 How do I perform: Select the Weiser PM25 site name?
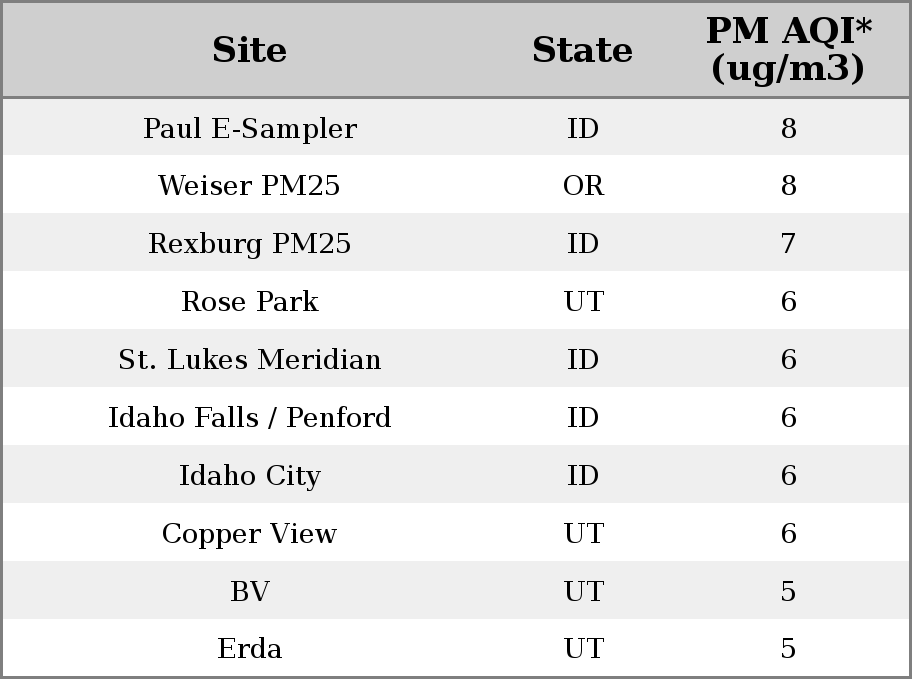pos(250,186)
